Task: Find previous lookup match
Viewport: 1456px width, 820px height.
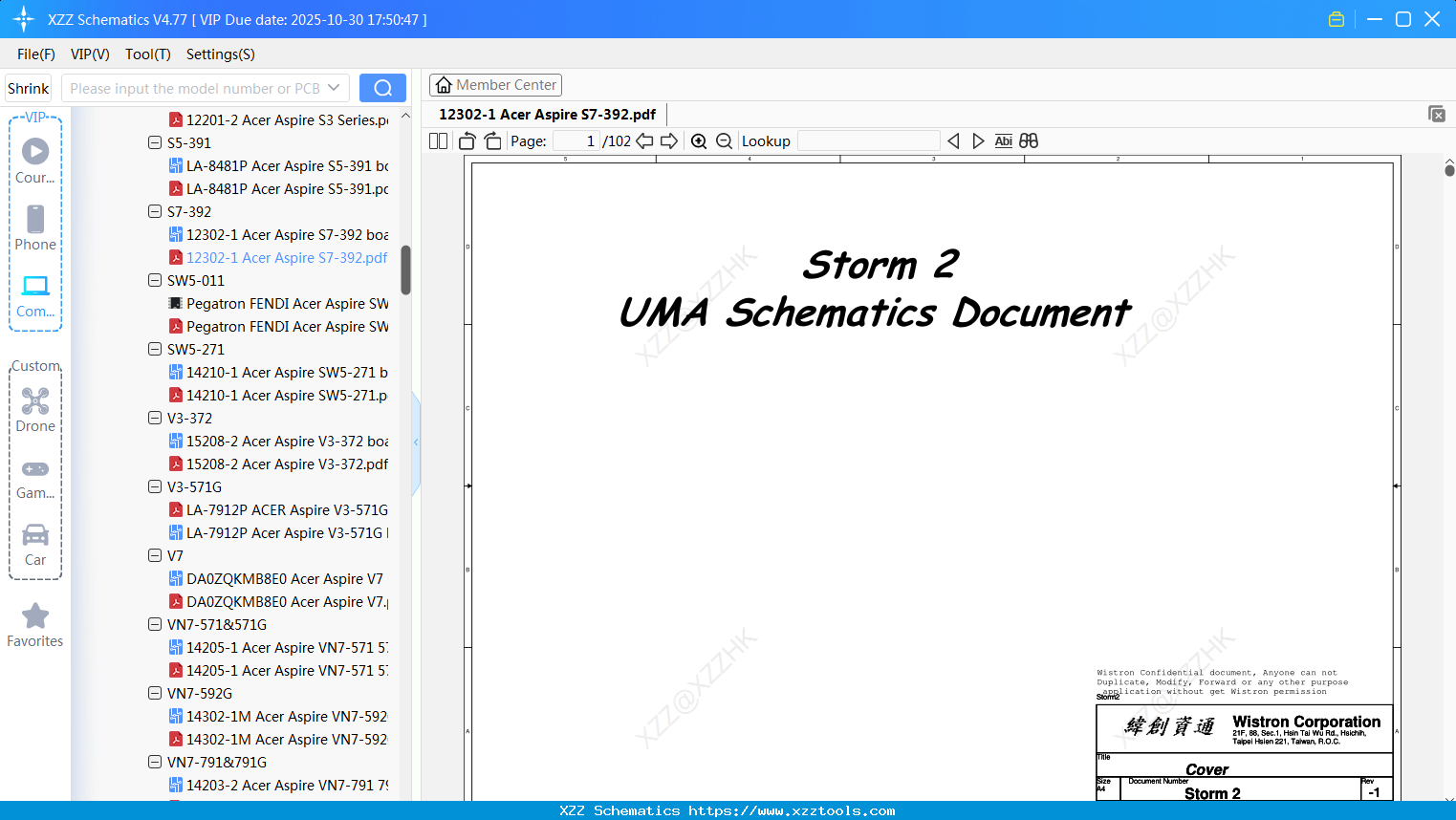Action: pos(953,141)
